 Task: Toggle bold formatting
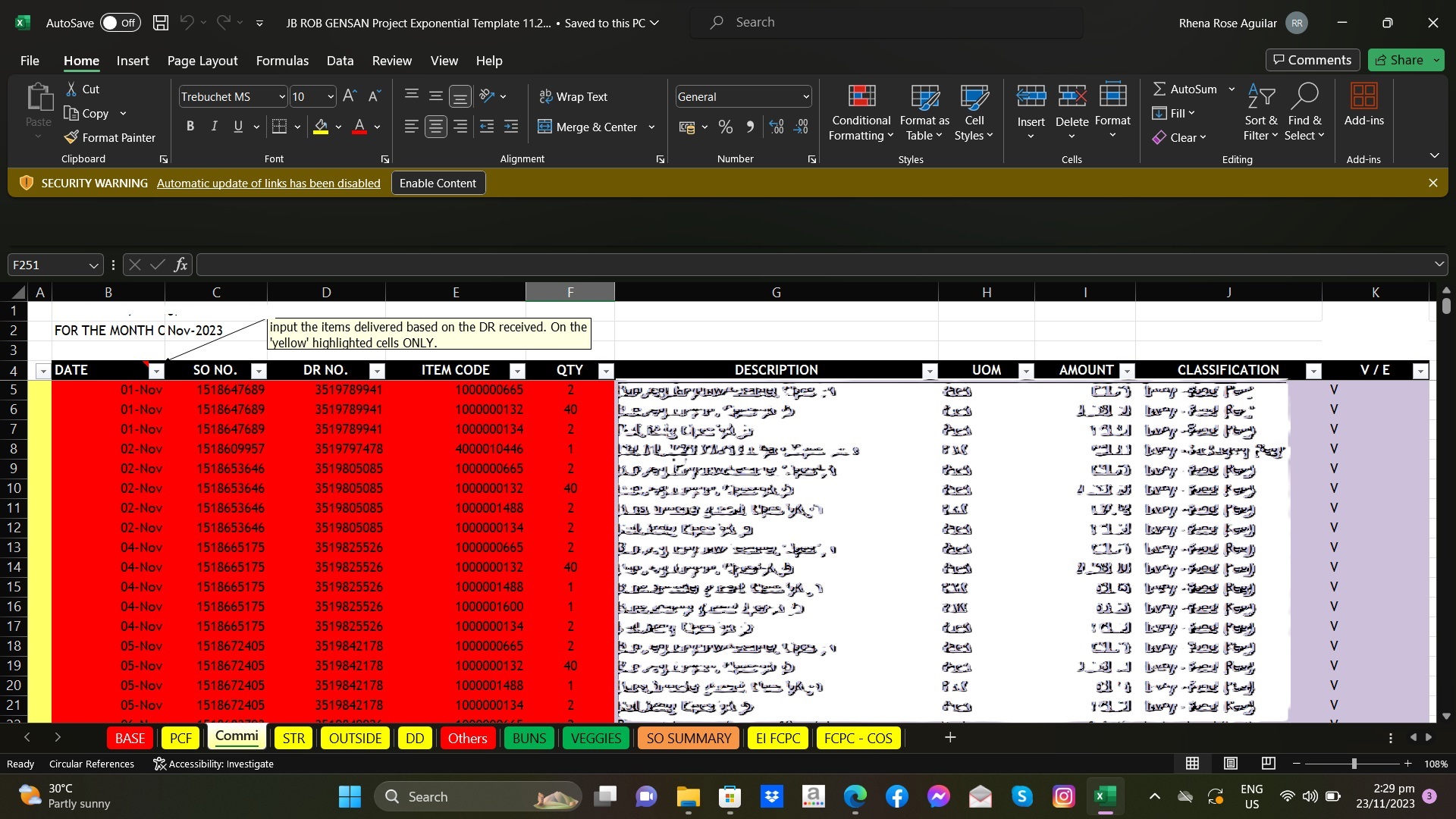point(190,127)
